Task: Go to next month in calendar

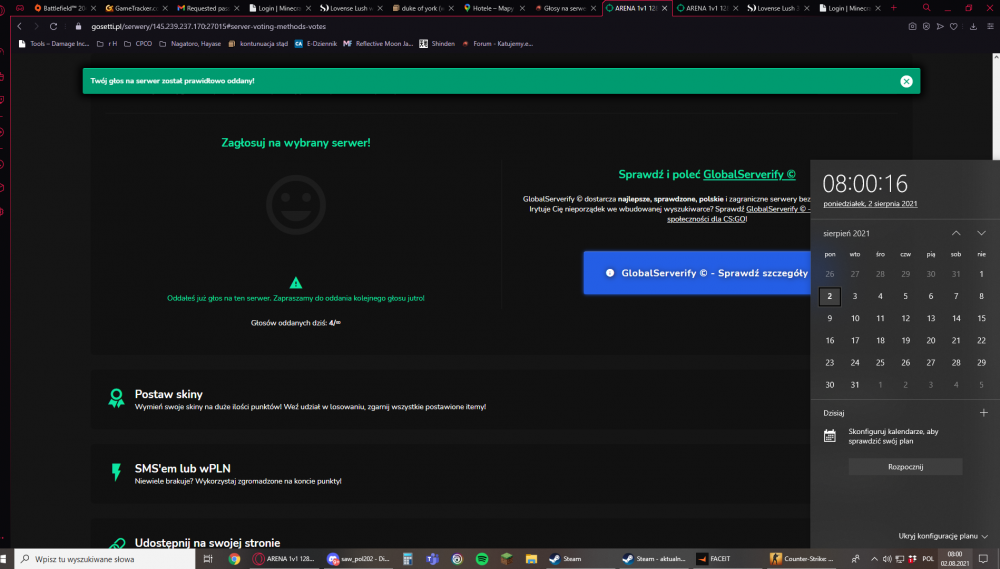Action: pos(981,233)
